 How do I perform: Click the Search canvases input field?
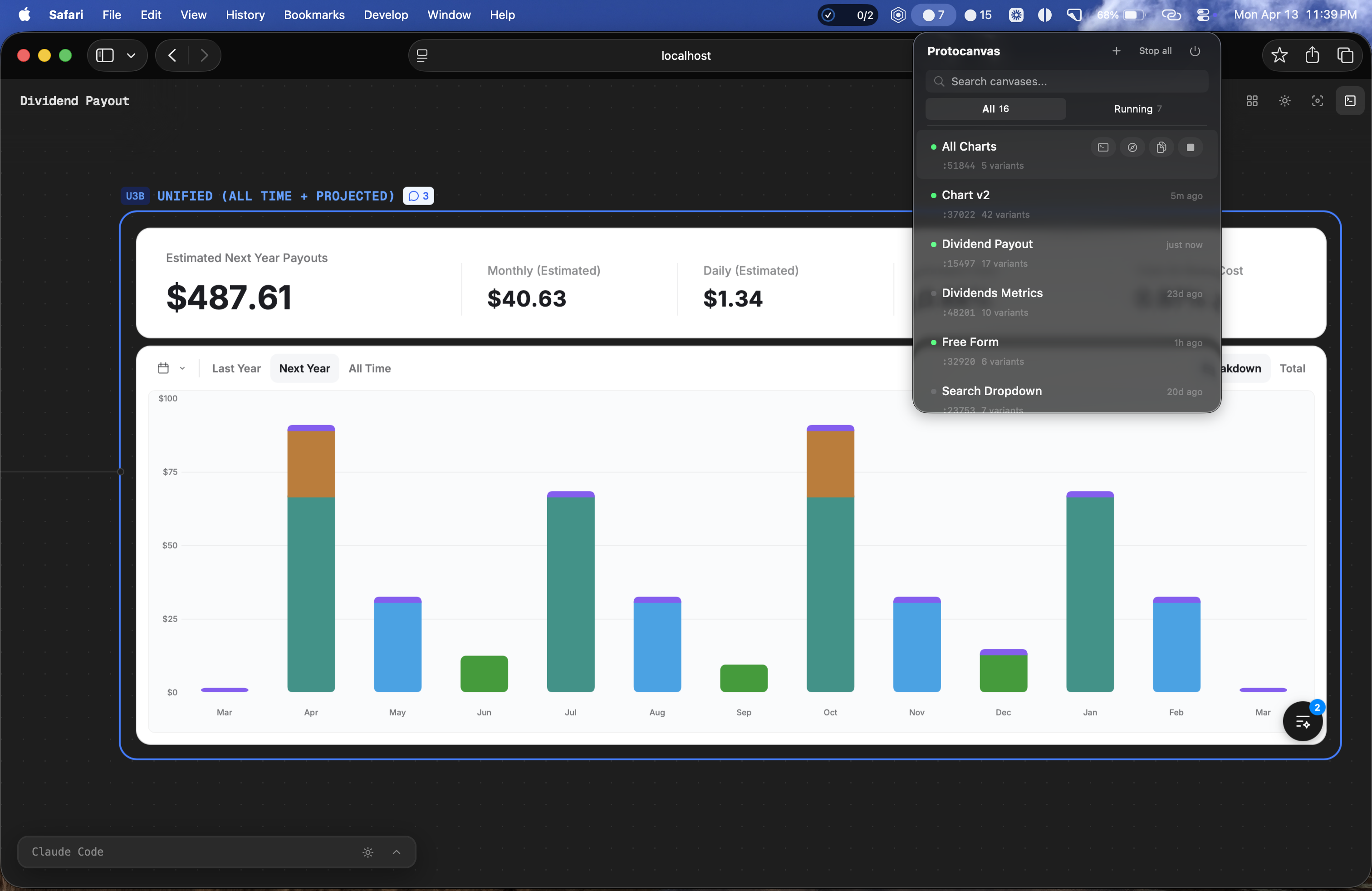coord(1067,81)
